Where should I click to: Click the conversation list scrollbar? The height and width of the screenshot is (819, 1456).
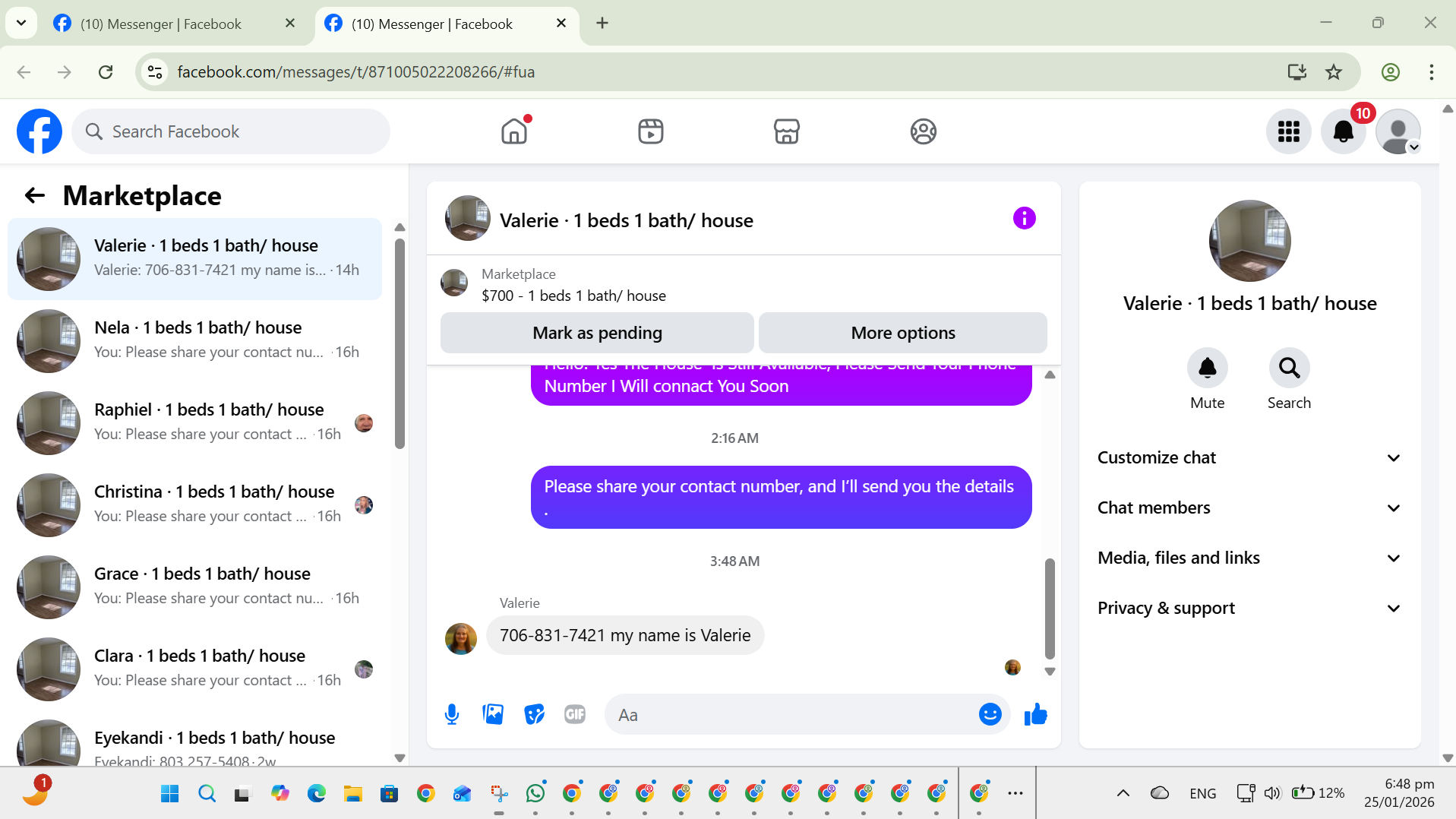pos(400,343)
